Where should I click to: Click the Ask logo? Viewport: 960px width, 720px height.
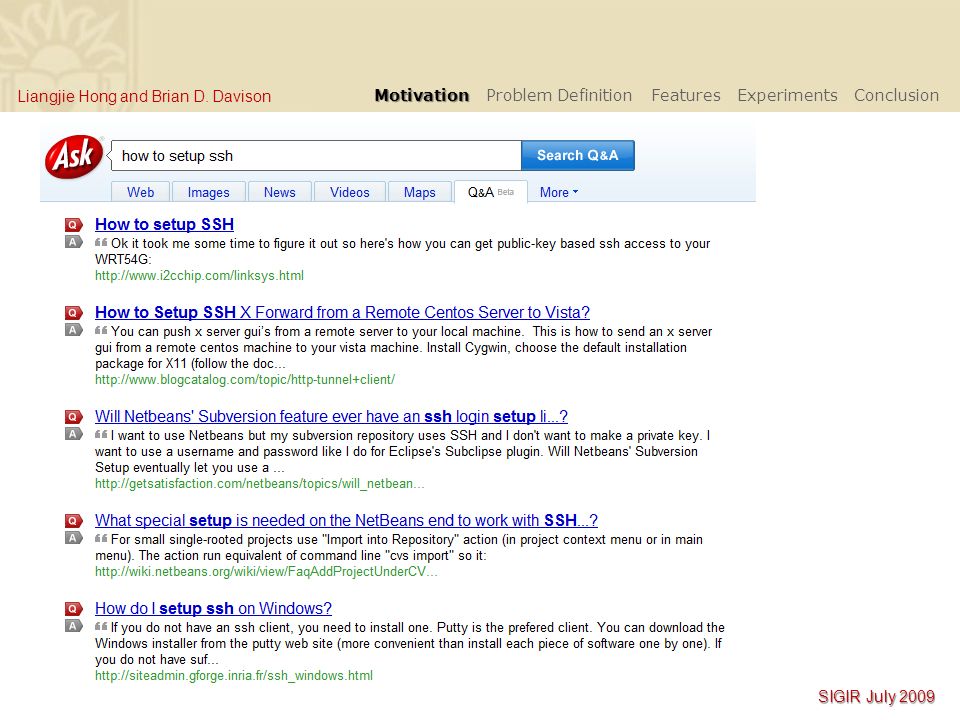coord(73,157)
